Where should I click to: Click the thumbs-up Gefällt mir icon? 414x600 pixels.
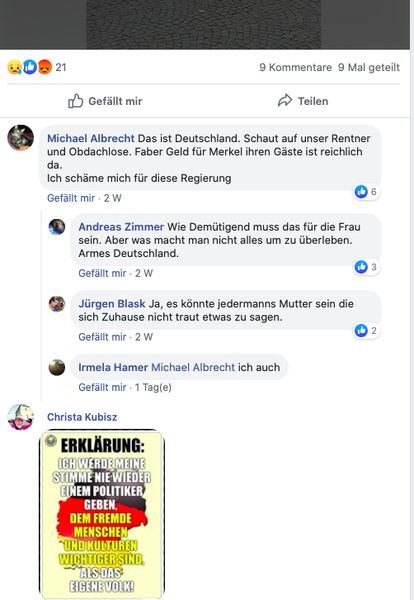pos(75,101)
